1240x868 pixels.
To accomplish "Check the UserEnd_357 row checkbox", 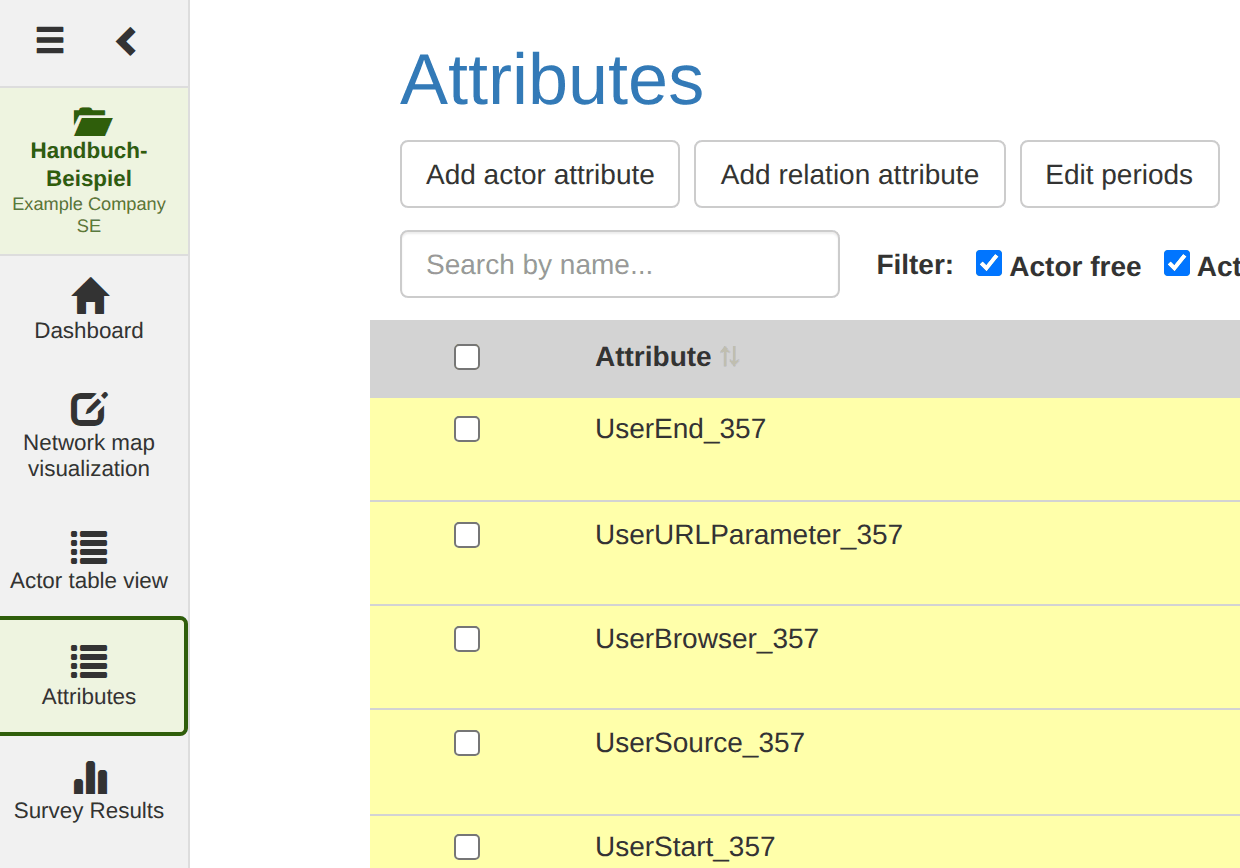I will pyautogui.click(x=467, y=429).
